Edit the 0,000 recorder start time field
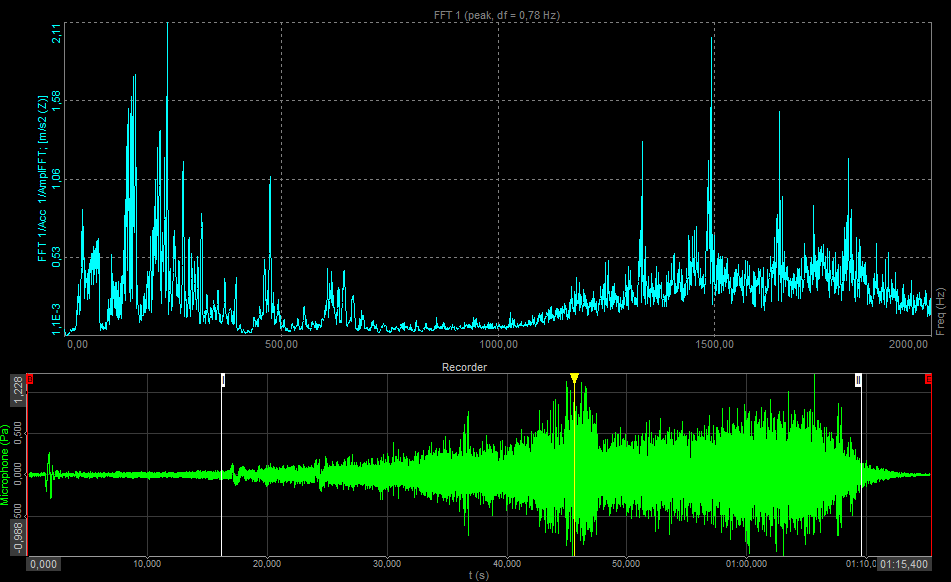This screenshot has width=951, height=582. (43, 564)
